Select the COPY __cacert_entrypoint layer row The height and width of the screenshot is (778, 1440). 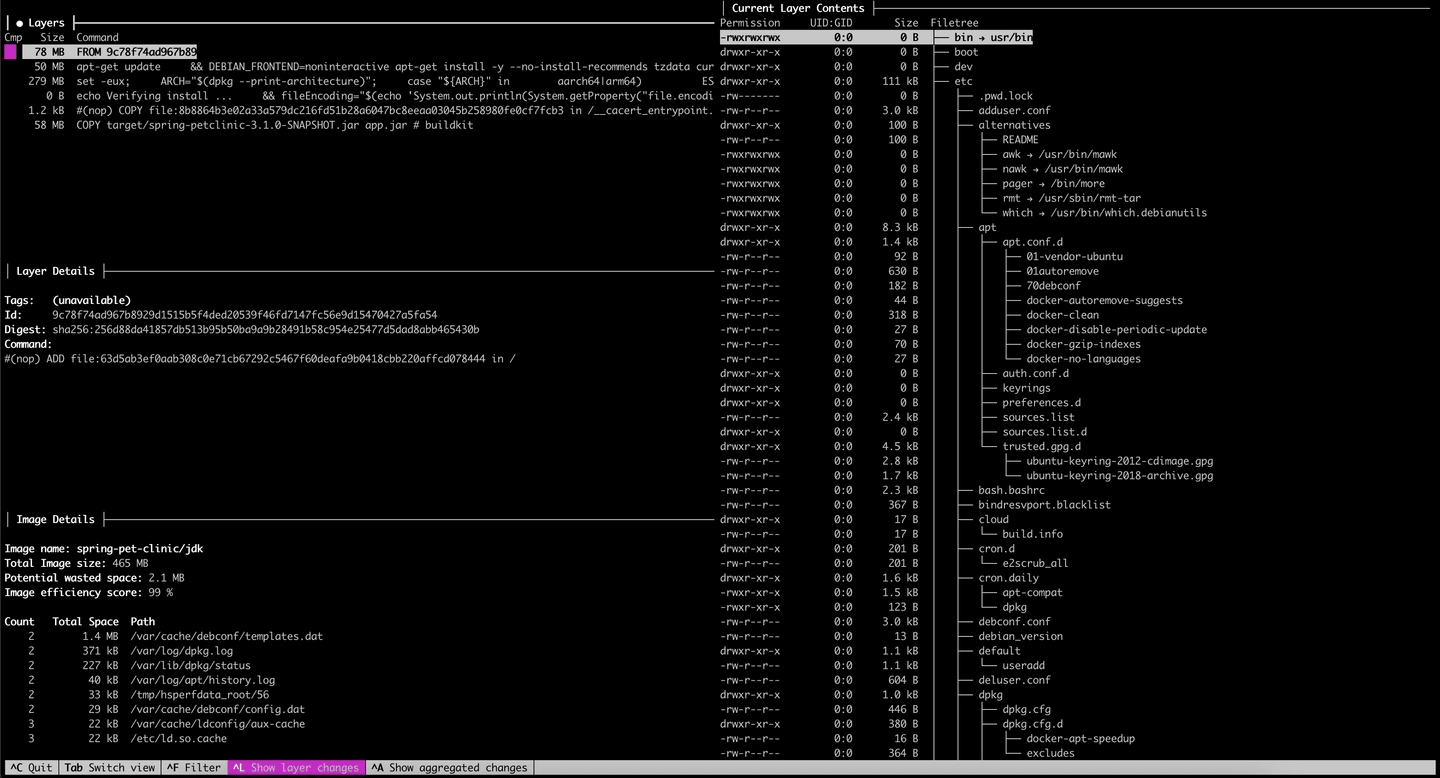(360, 110)
